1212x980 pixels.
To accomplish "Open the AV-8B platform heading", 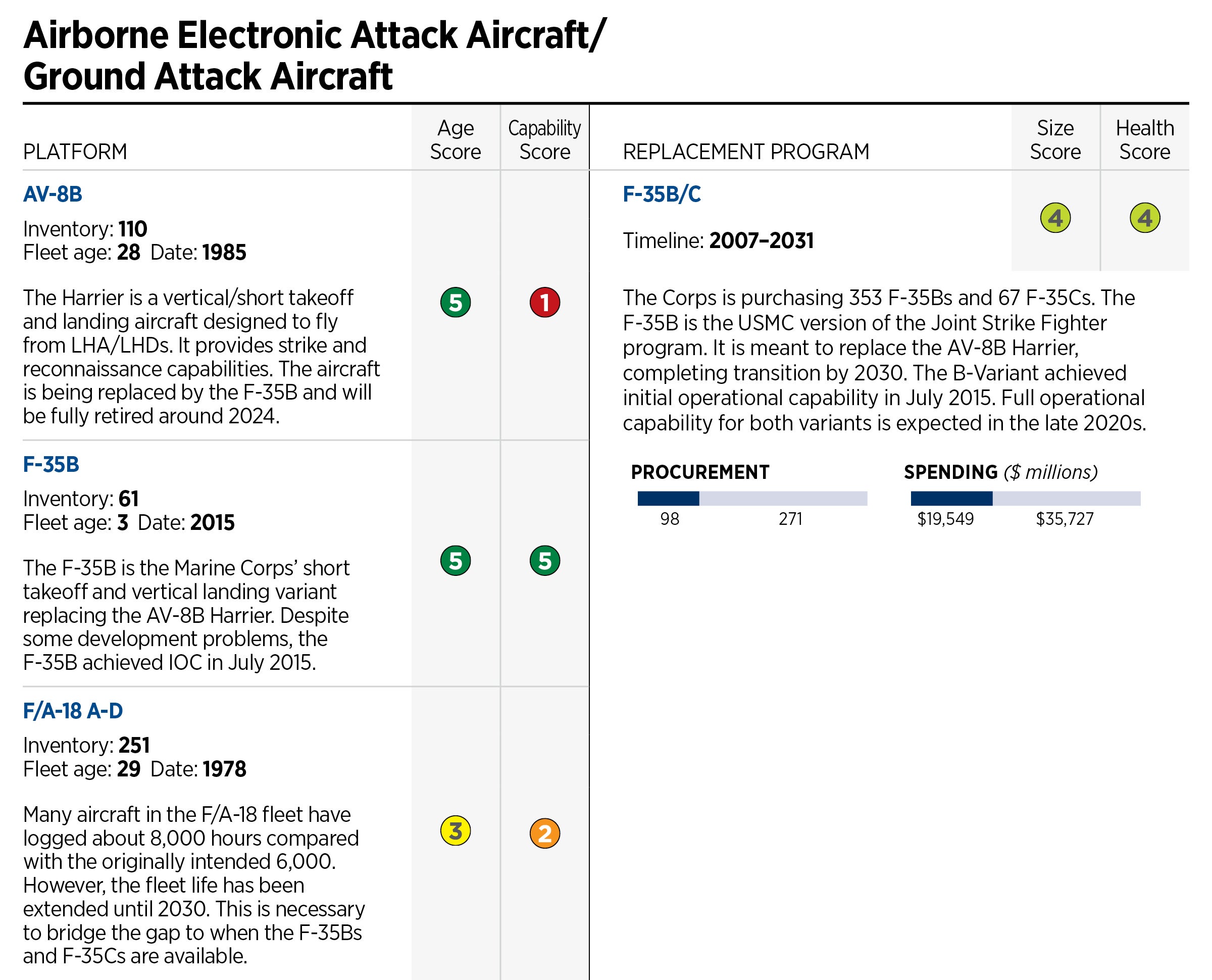I will coord(53,194).
